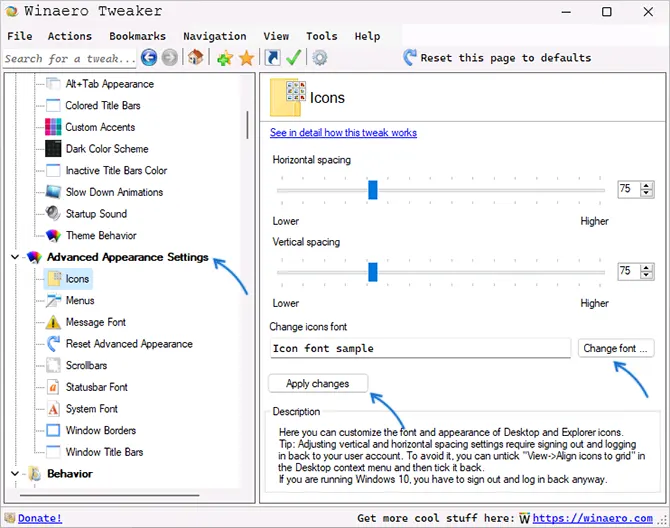670x528 pixels.
Task: Open settings via the gear icon
Action: (x=320, y=58)
